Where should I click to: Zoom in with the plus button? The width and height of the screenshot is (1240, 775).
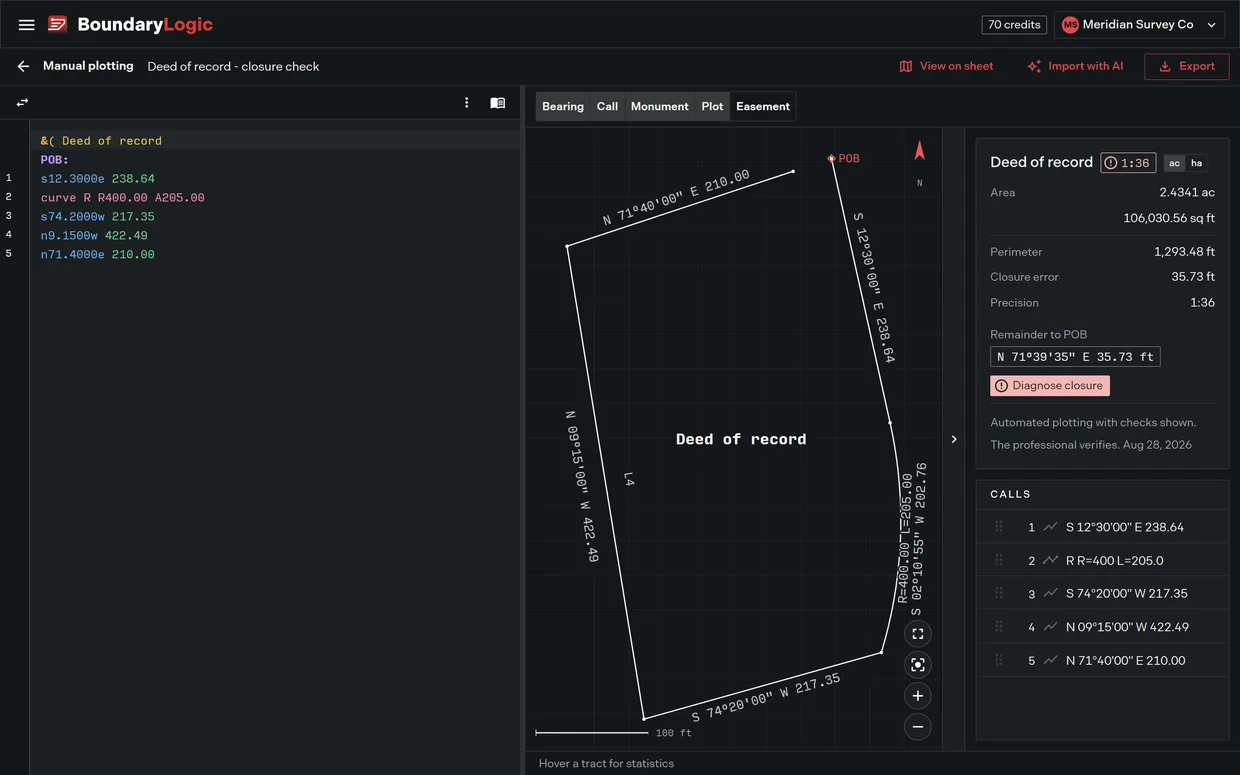[x=917, y=696]
